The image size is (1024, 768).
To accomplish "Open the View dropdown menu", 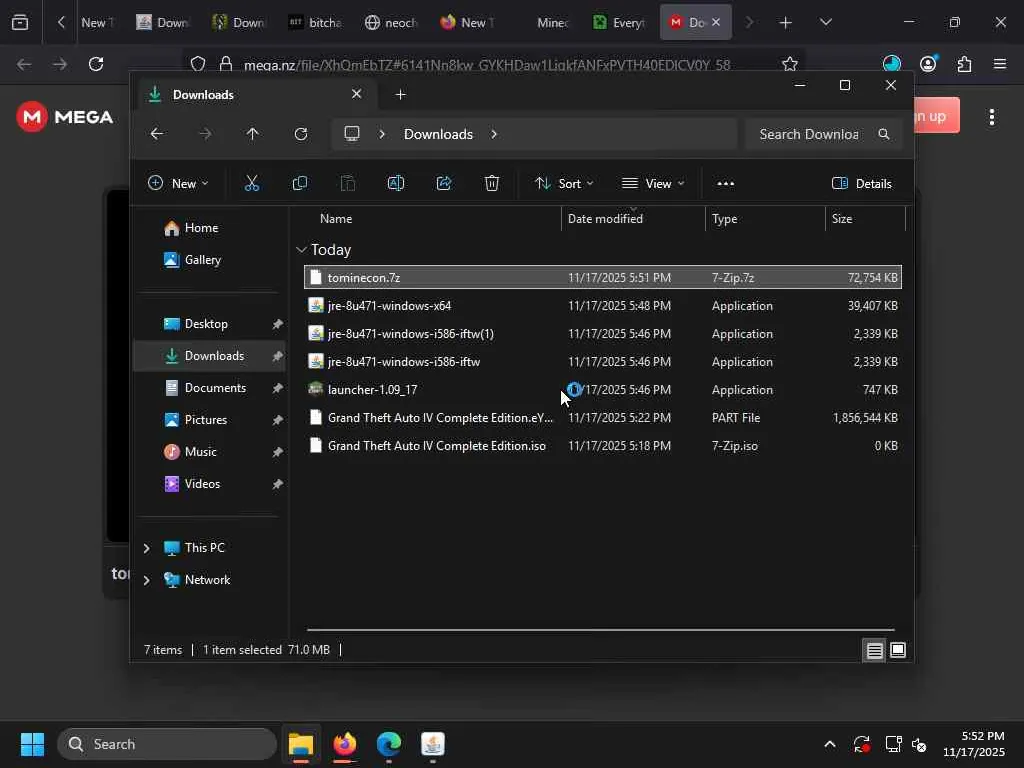I will (652, 184).
